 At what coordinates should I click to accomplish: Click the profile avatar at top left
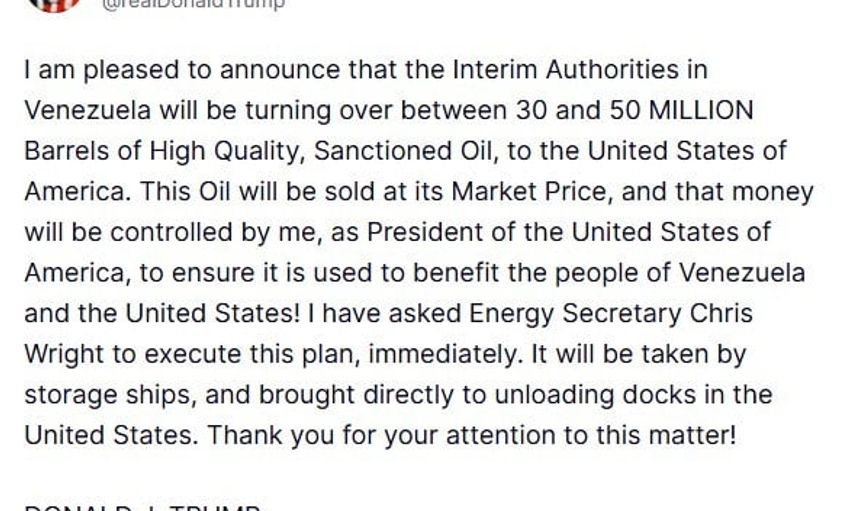[53, 4]
